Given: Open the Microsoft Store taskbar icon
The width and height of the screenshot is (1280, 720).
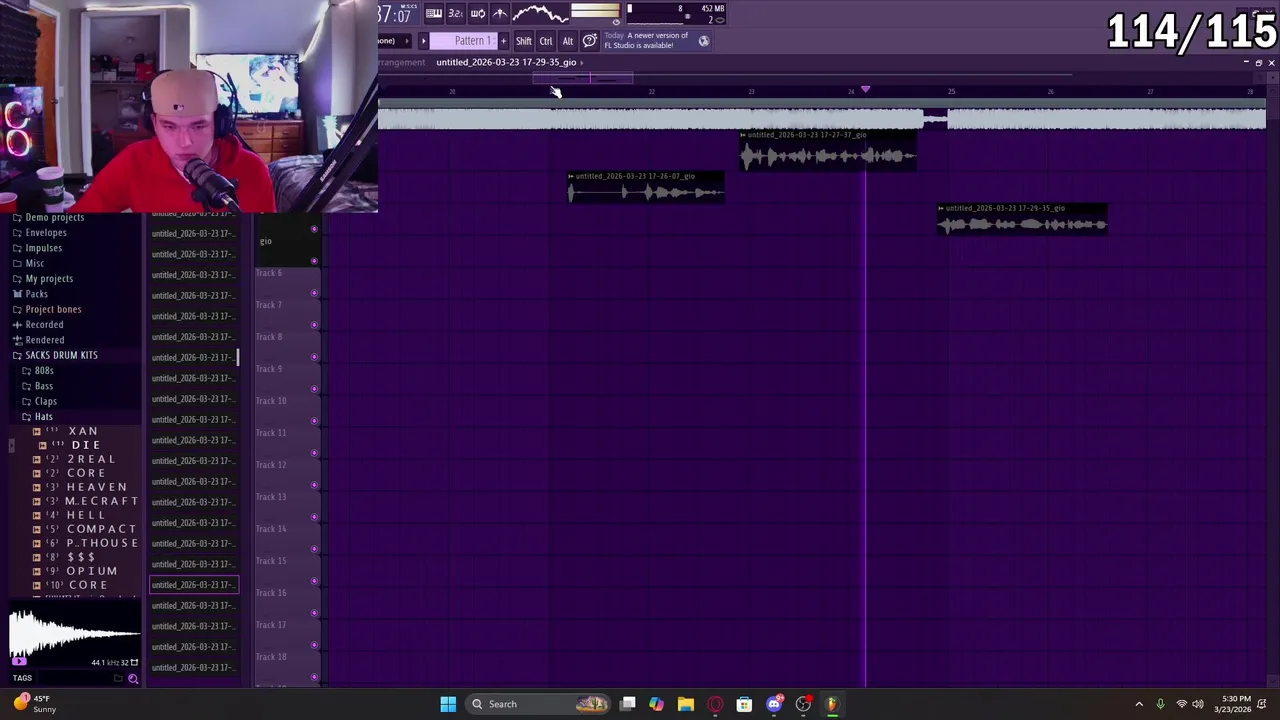Looking at the screenshot, I should point(744,704).
